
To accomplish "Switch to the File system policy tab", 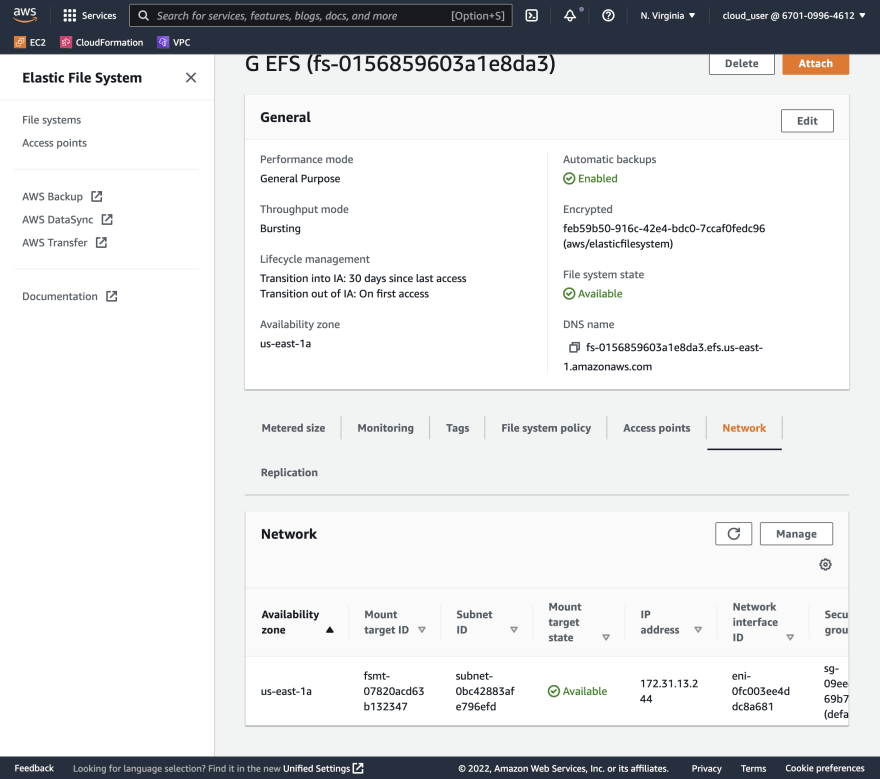I will point(546,428).
